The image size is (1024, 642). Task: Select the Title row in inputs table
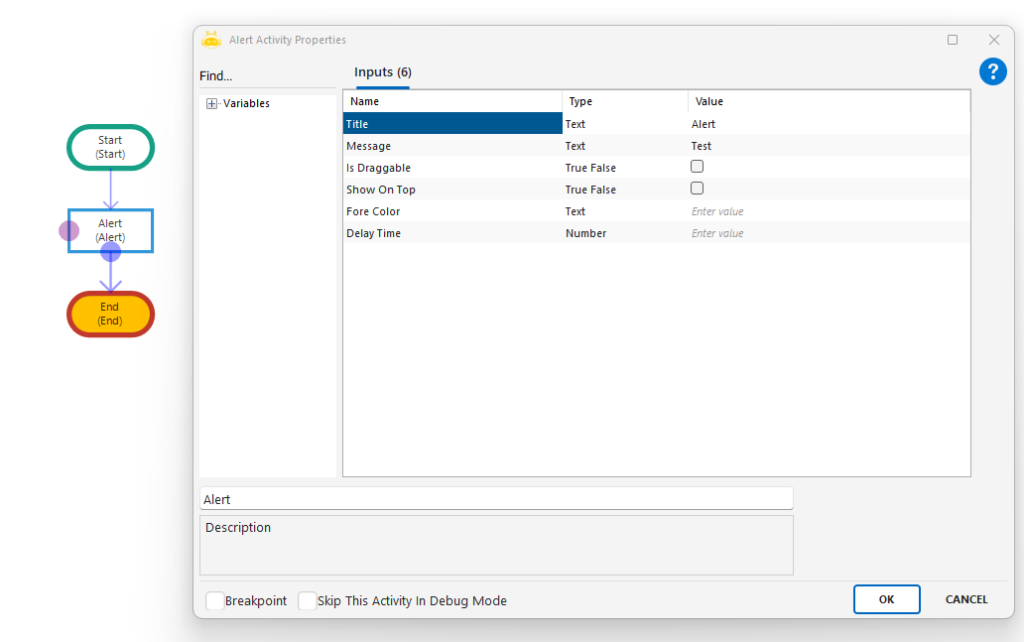(x=452, y=124)
